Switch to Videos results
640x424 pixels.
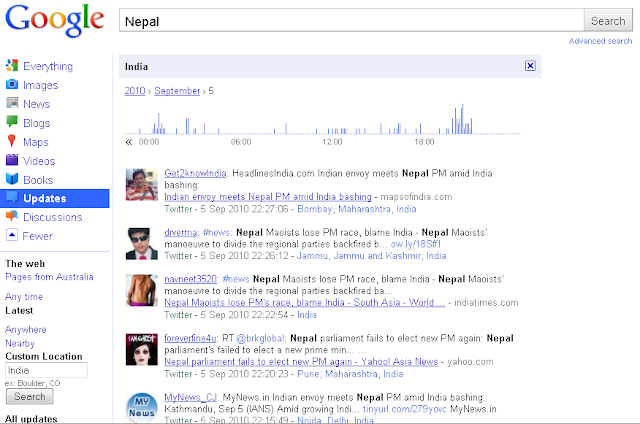[39, 161]
